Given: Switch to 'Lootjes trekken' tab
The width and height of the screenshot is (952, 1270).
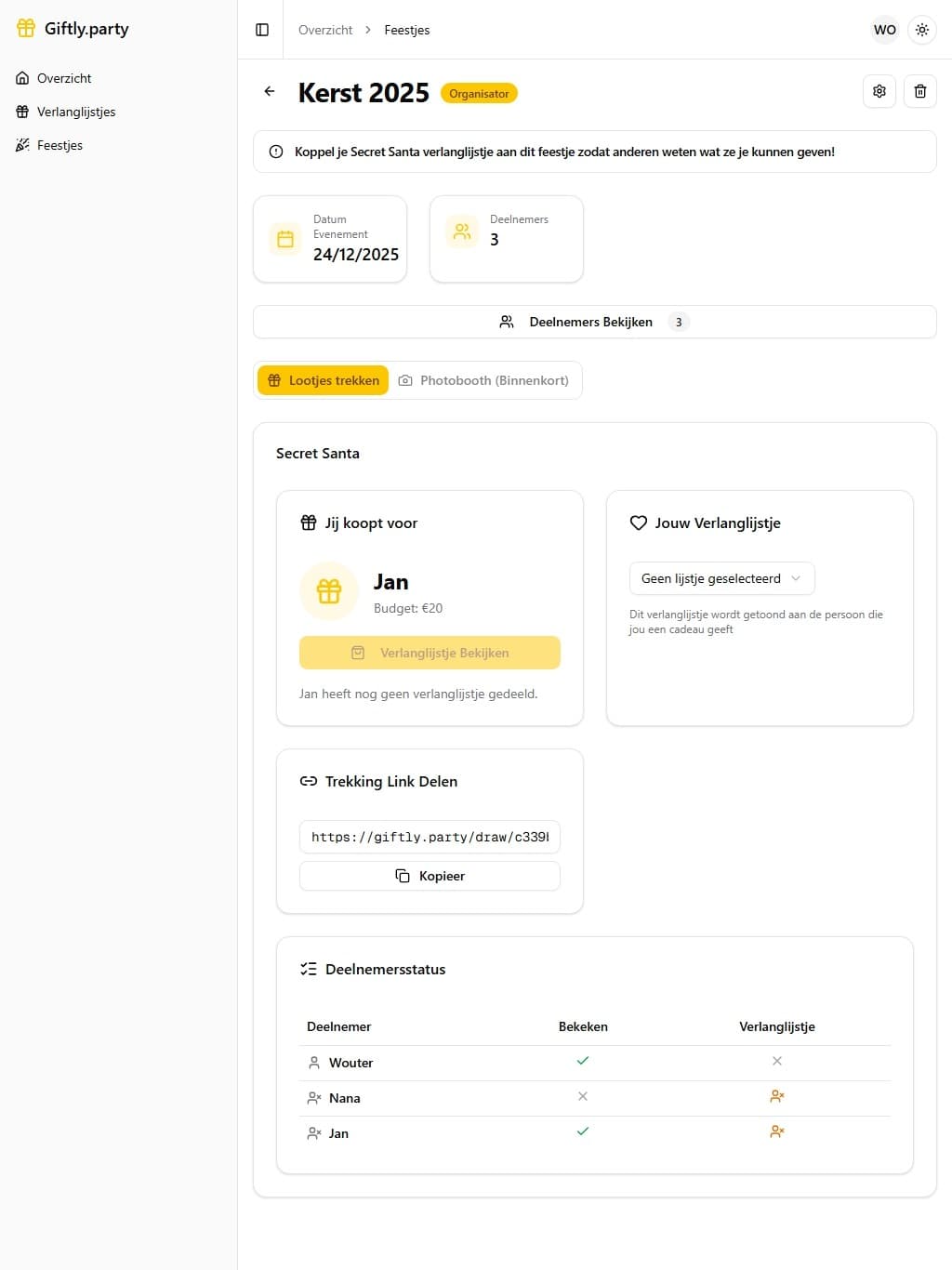Looking at the screenshot, I should click(x=324, y=380).
